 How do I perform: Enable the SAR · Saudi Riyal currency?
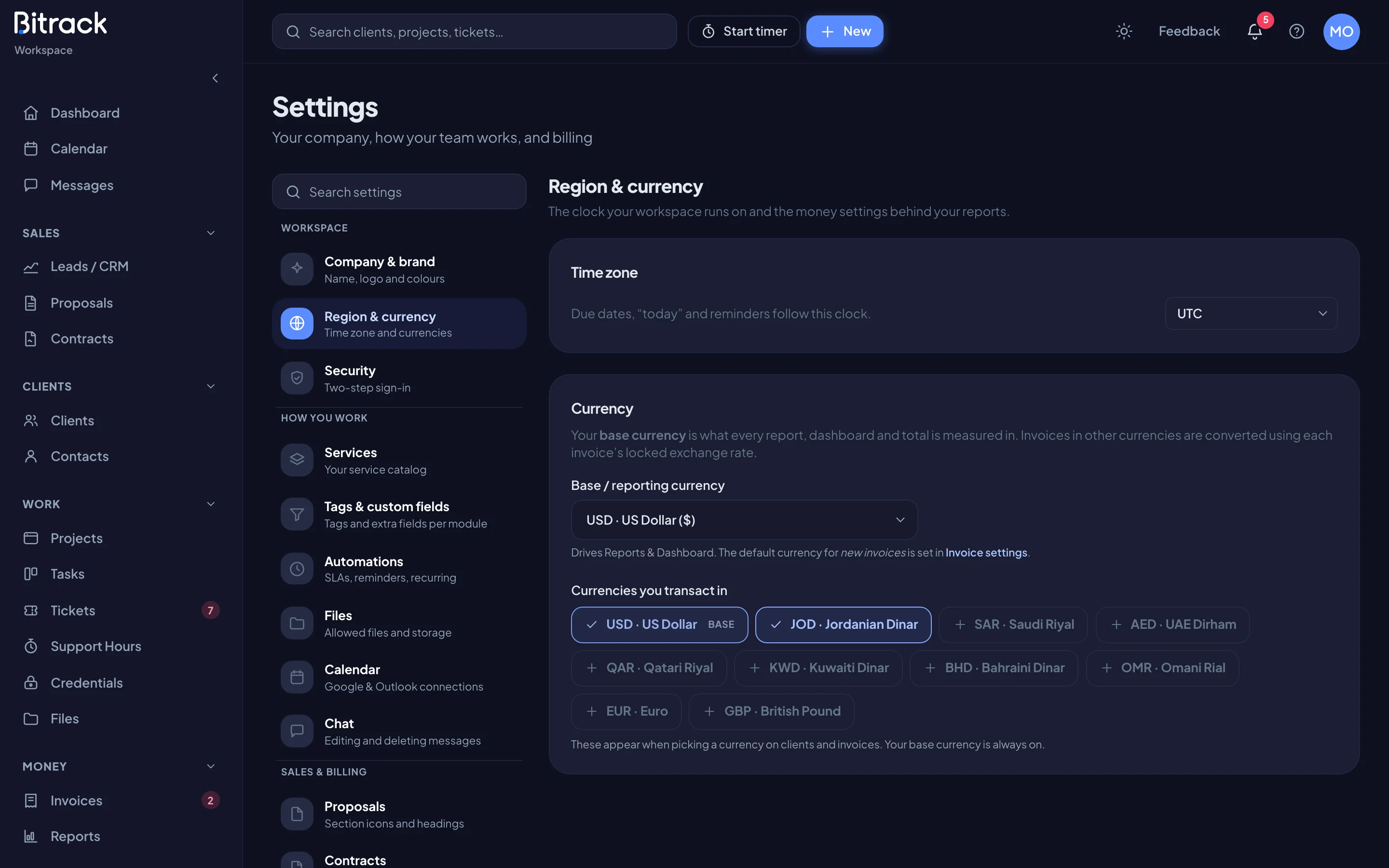pos(1013,624)
